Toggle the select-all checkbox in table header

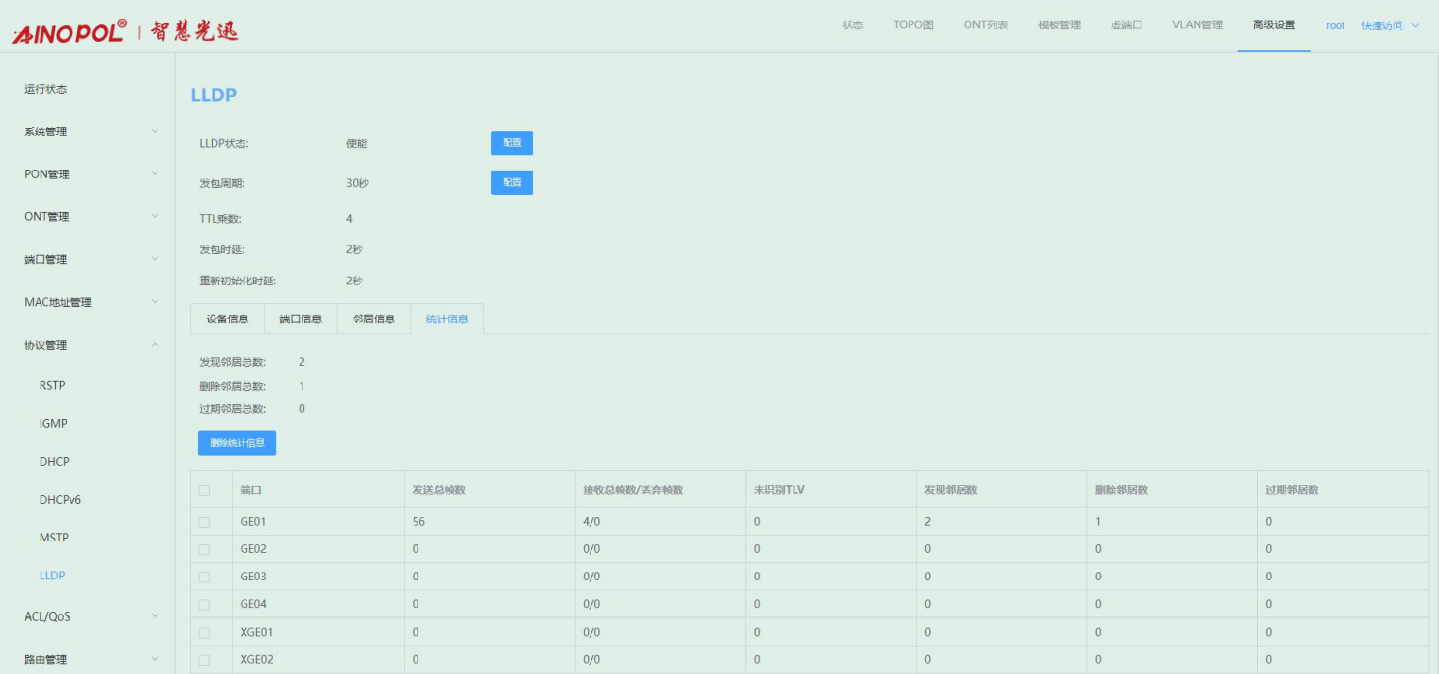tap(204, 490)
